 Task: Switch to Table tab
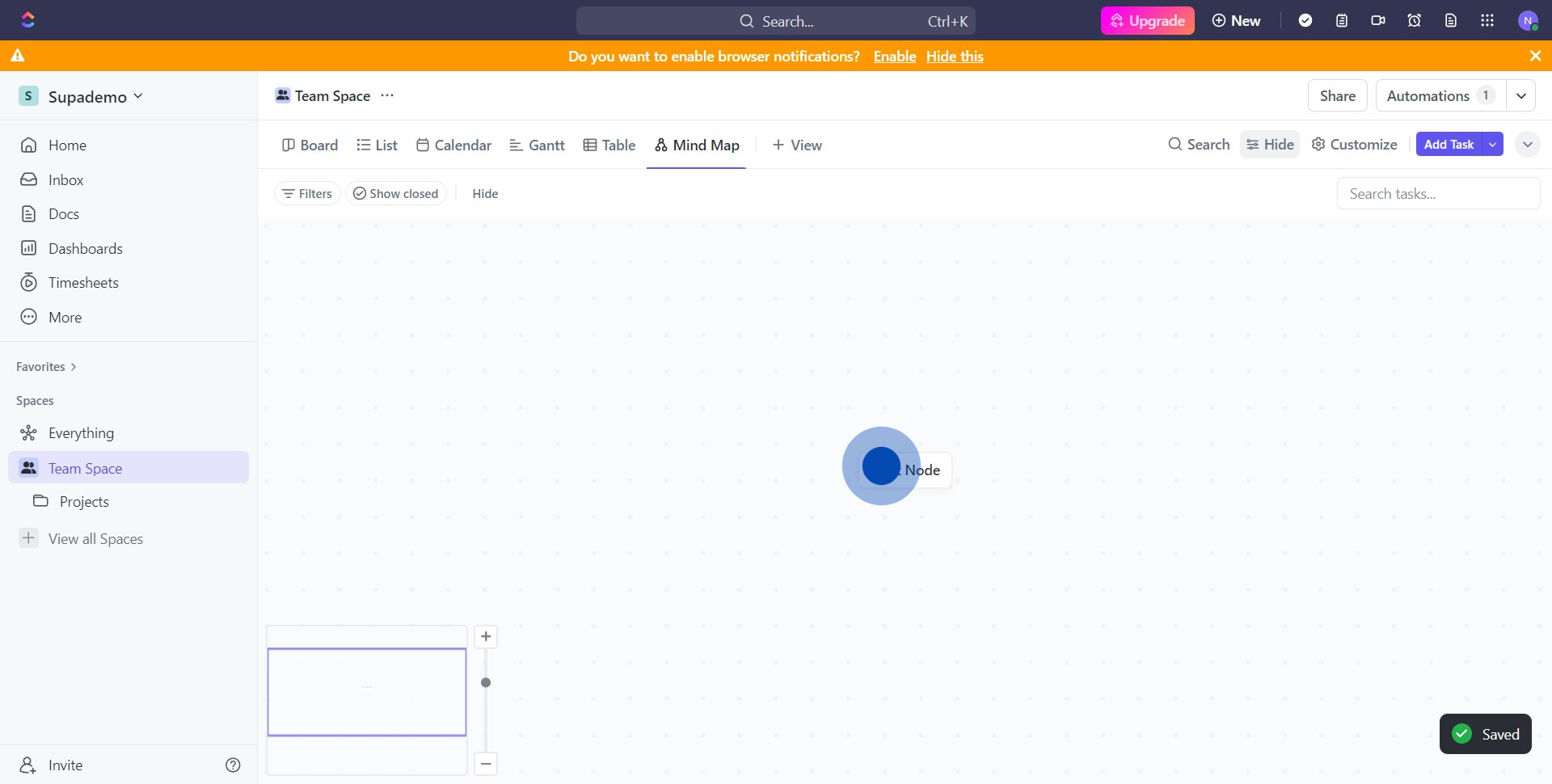pos(609,145)
